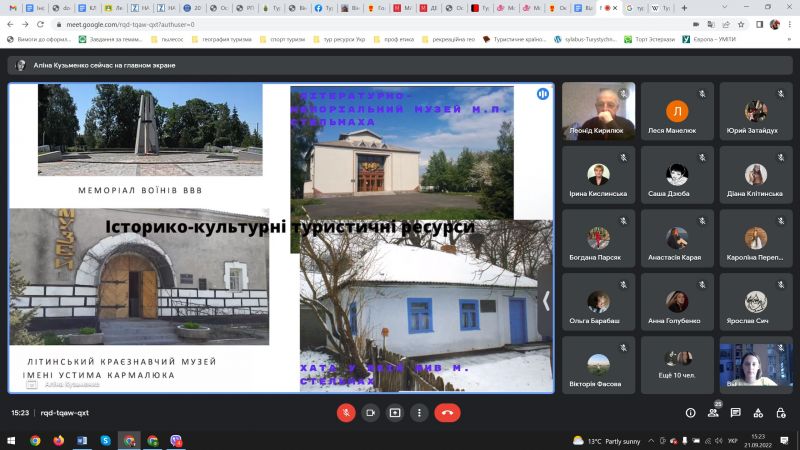
Task: Select Богдана Парсяк participant tile
Action: pyautogui.click(x=598, y=238)
